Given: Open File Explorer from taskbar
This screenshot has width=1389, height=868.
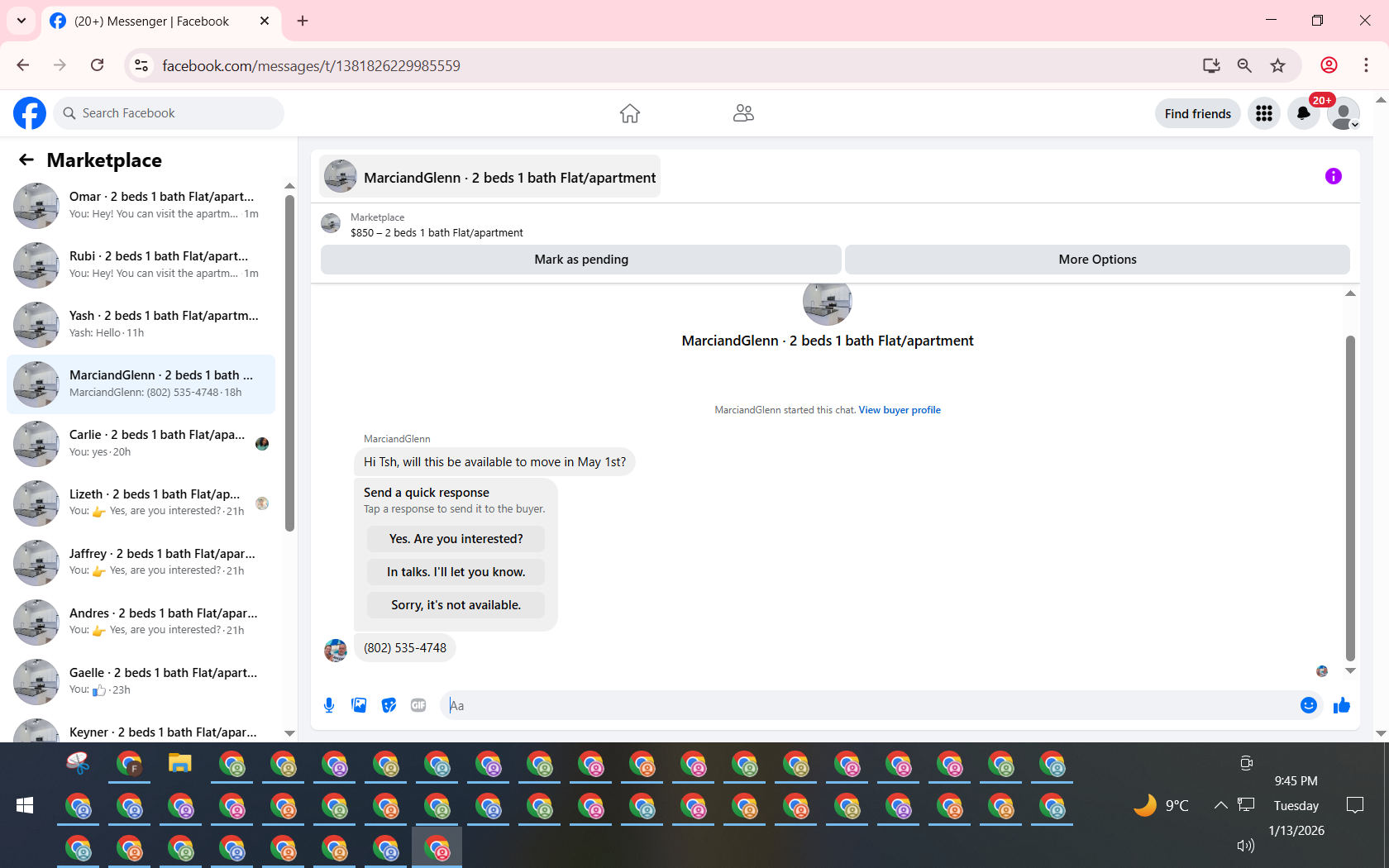Looking at the screenshot, I should (x=180, y=764).
